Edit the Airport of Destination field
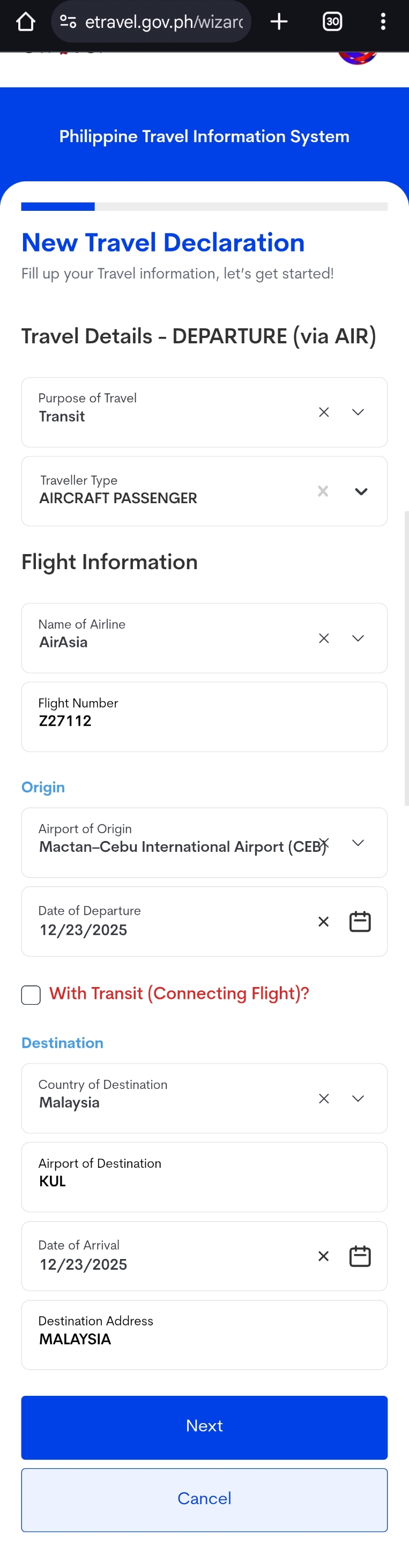 (x=205, y=1176)
